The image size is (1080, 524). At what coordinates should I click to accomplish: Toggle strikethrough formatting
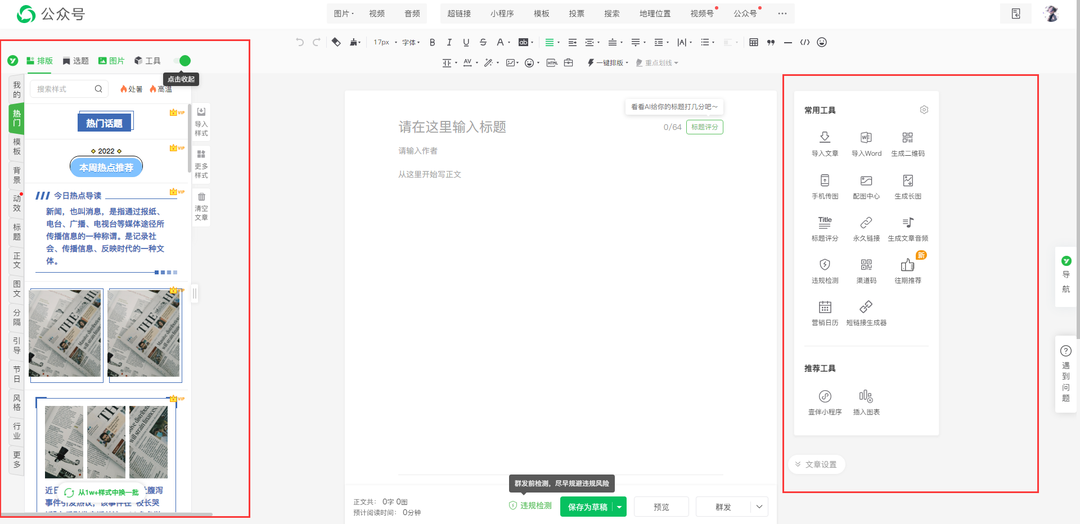(483, 42)
